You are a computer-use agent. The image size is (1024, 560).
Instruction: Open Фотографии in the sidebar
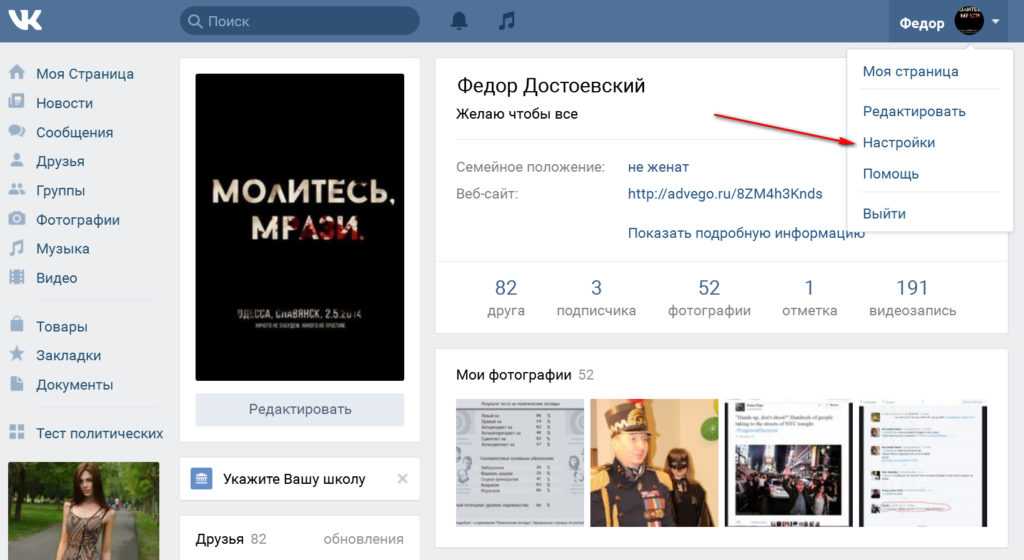[78, 220]
